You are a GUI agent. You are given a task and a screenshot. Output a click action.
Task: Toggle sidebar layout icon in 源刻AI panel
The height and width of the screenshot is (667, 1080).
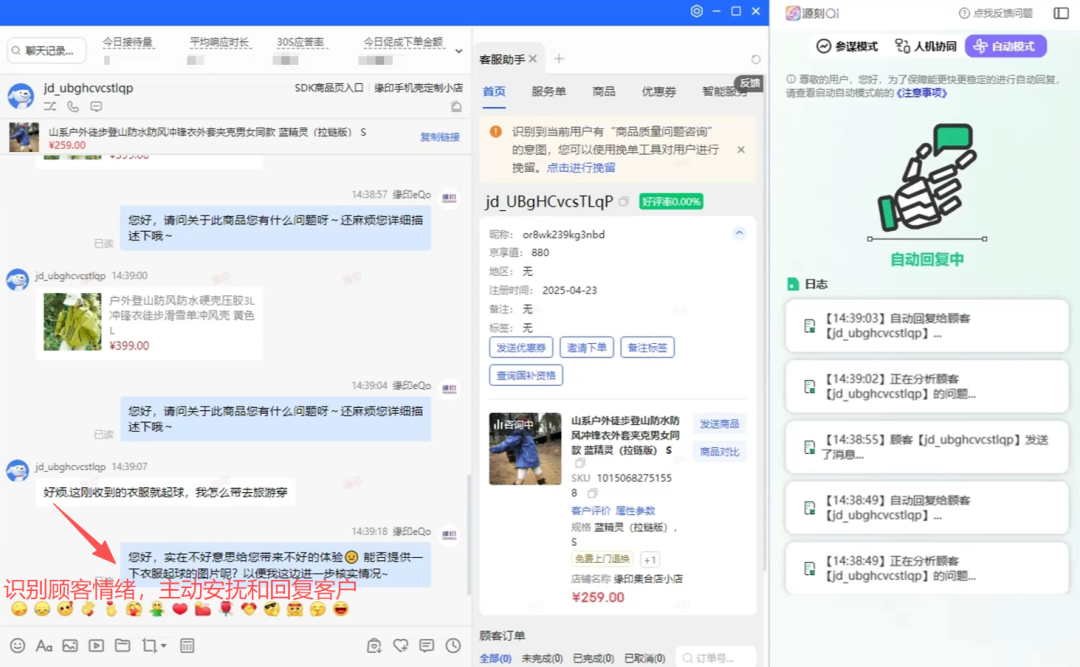(1061, 13)
